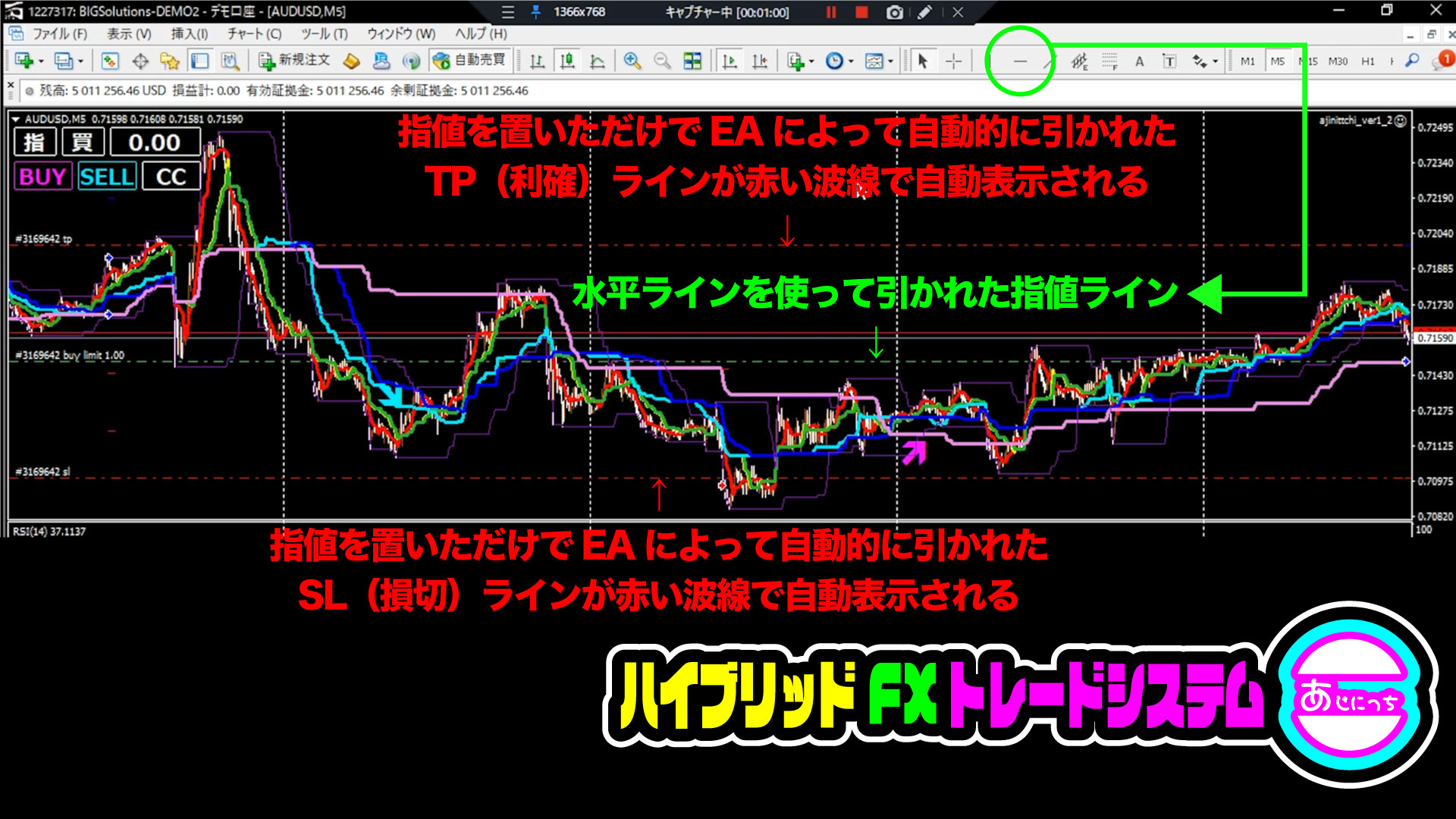Open the Market Watch window icon
This screenshot has width=1456, height=819.
[110, 61]
